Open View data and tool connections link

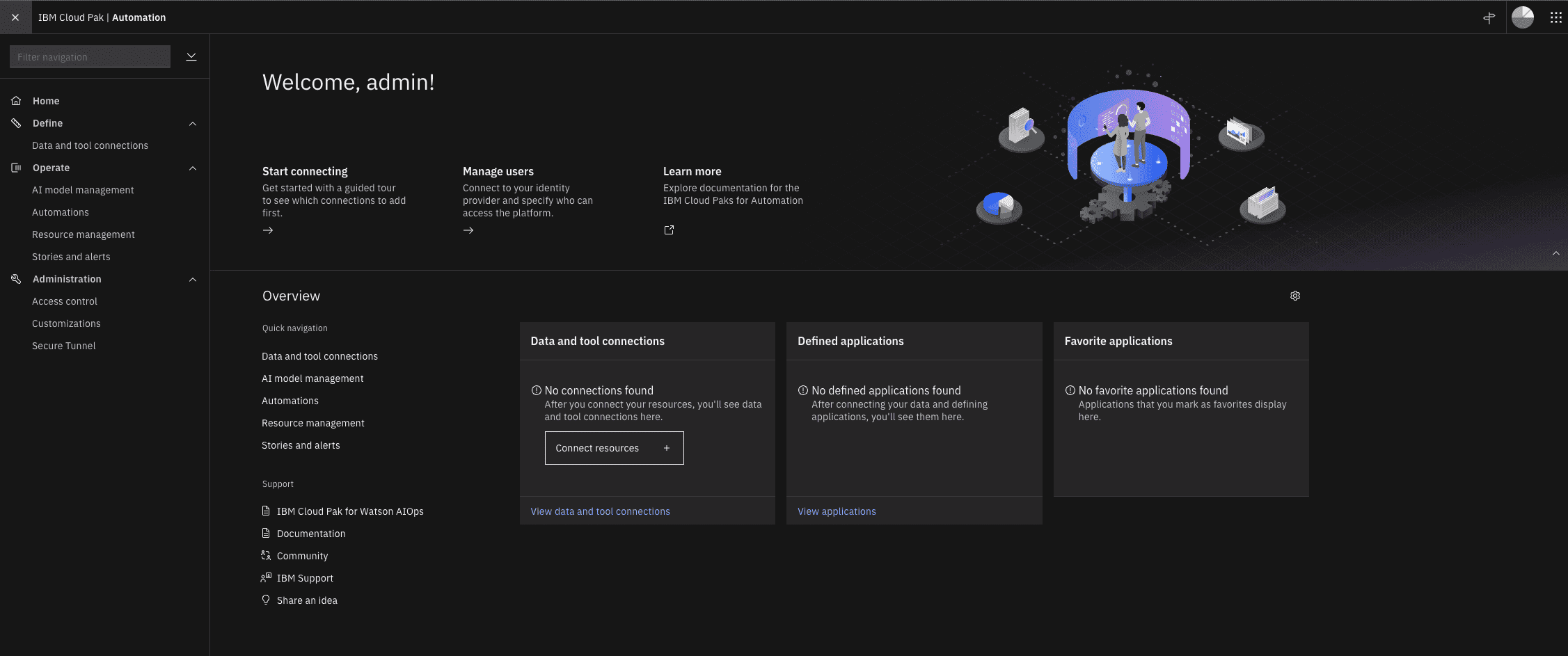[x=600, y=511]
